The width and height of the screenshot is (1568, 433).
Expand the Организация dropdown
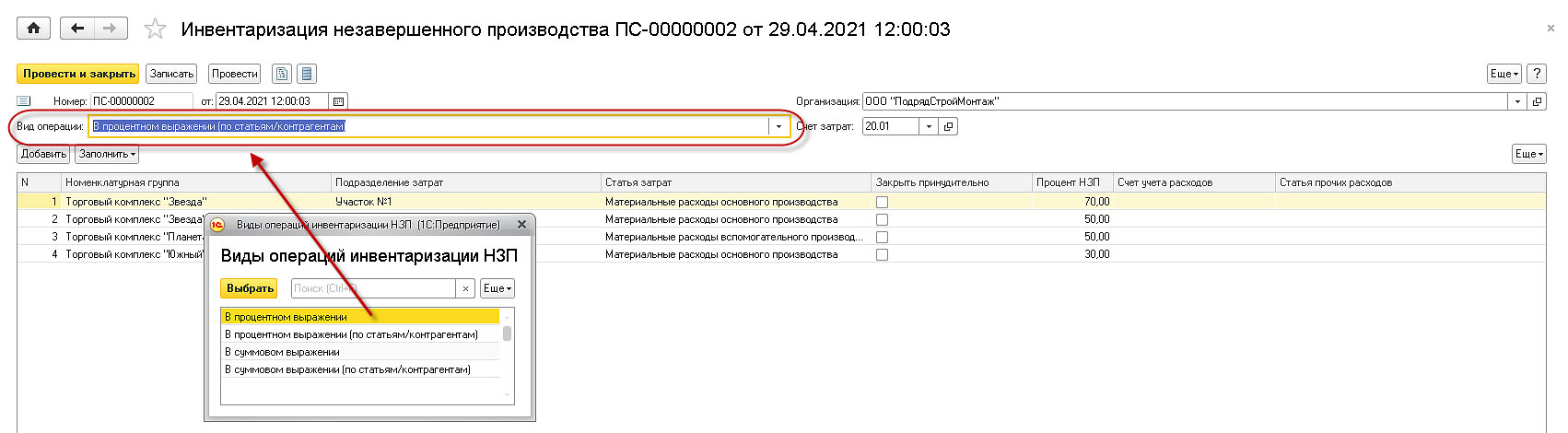click(x=1518, y=101)
